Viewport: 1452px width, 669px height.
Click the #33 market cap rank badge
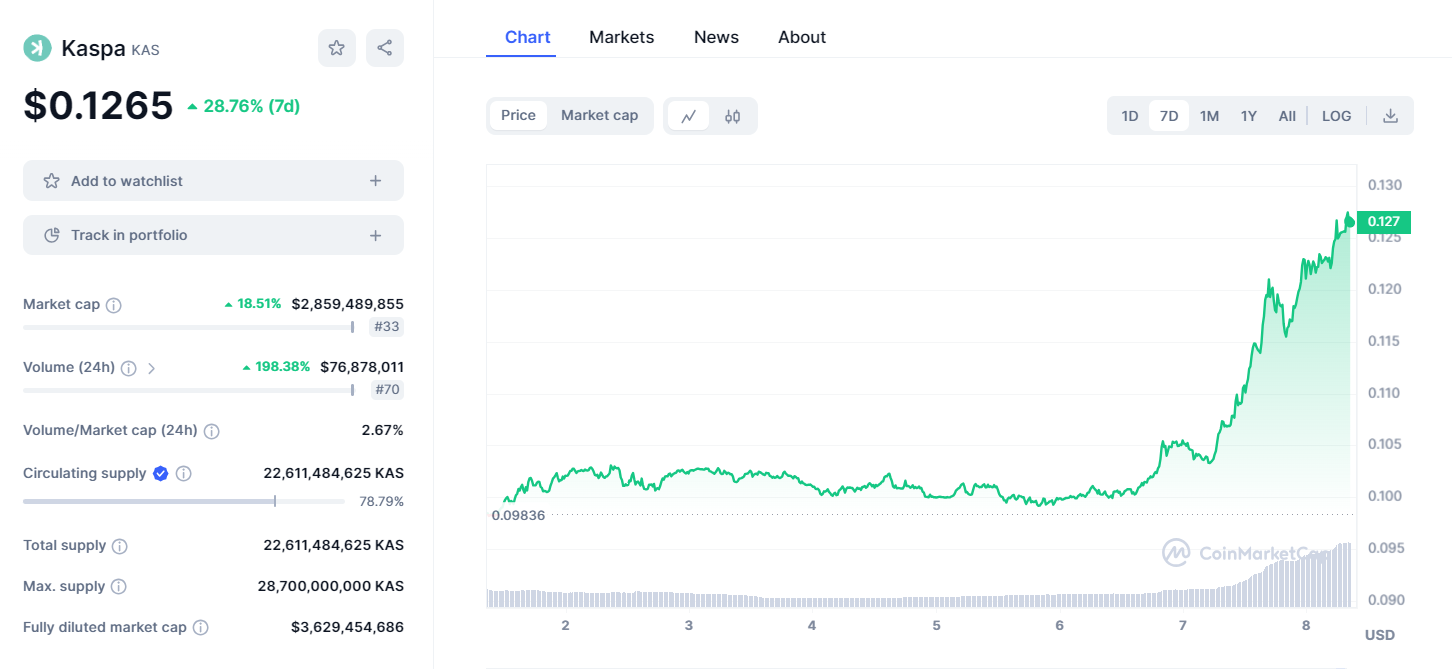click(387, 327)
